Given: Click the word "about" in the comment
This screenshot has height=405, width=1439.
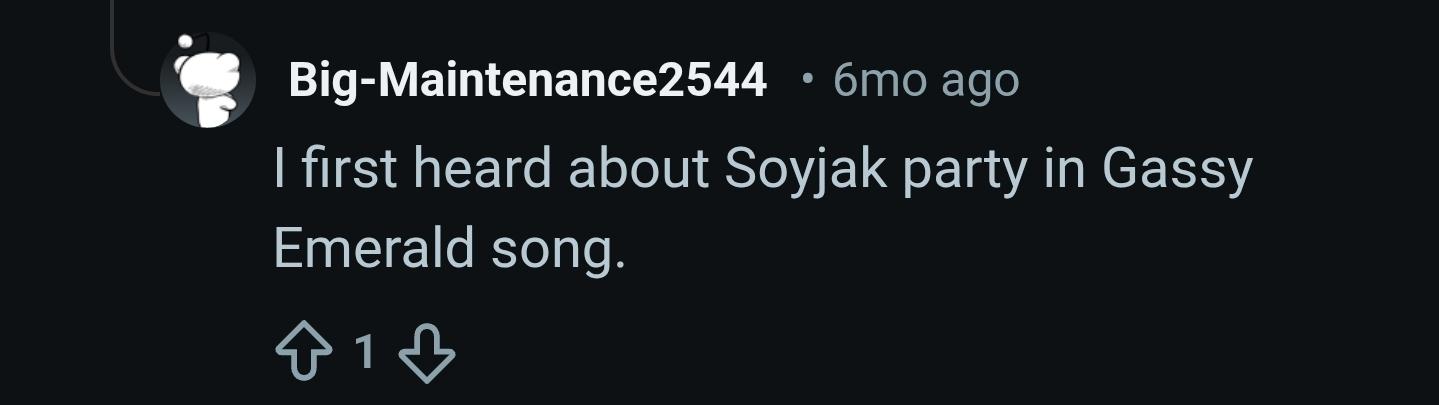Looking at the screenshot, I should point(638,169).
